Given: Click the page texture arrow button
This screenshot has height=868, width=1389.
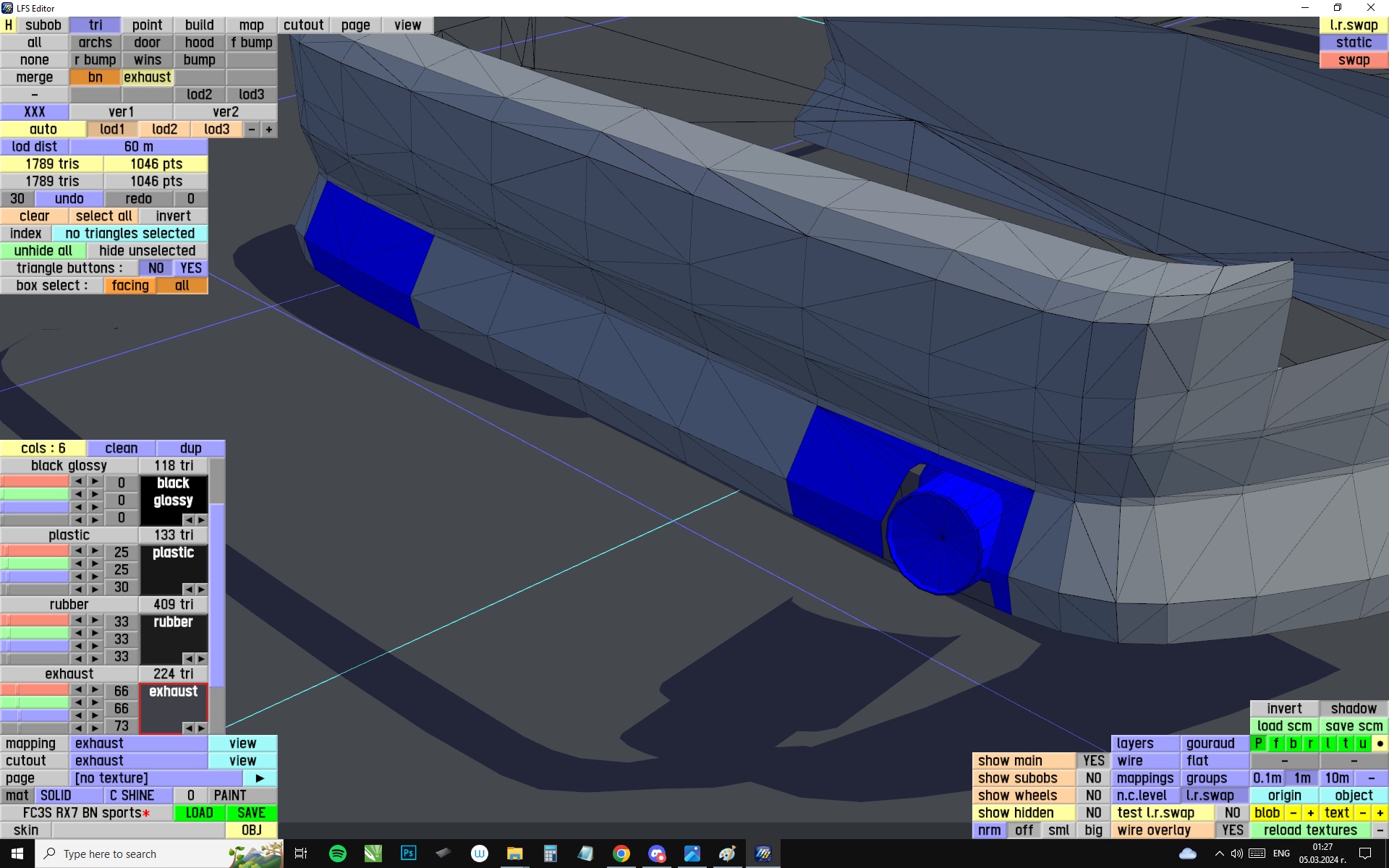Looking at the screenshot, I should click(260, 778).
